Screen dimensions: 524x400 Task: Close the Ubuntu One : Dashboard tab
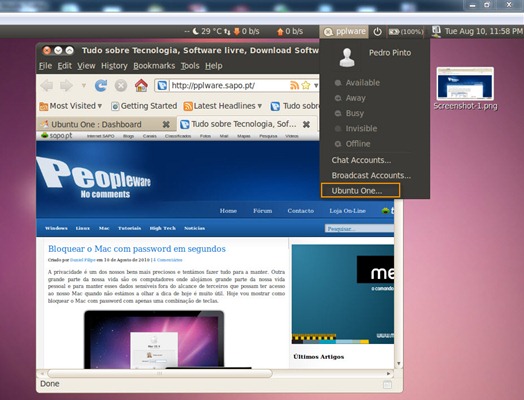tap(166, 124)
